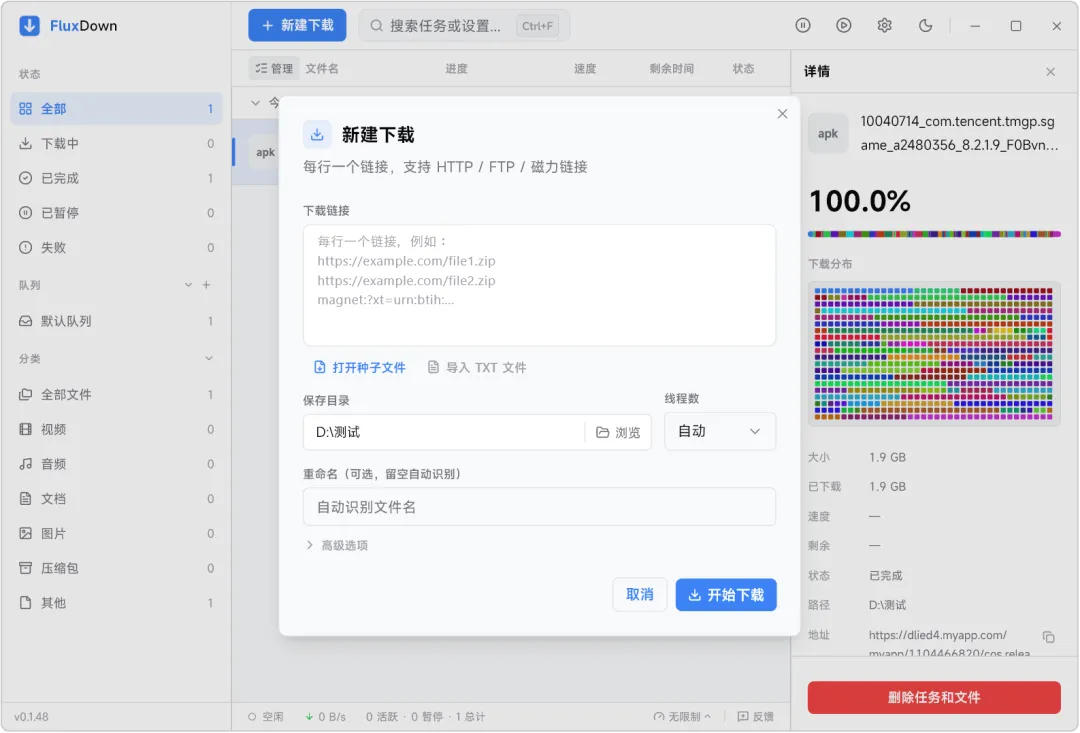Click the add queue plus icon
This screenshot has height=733, width=1080.
point(206,285)
